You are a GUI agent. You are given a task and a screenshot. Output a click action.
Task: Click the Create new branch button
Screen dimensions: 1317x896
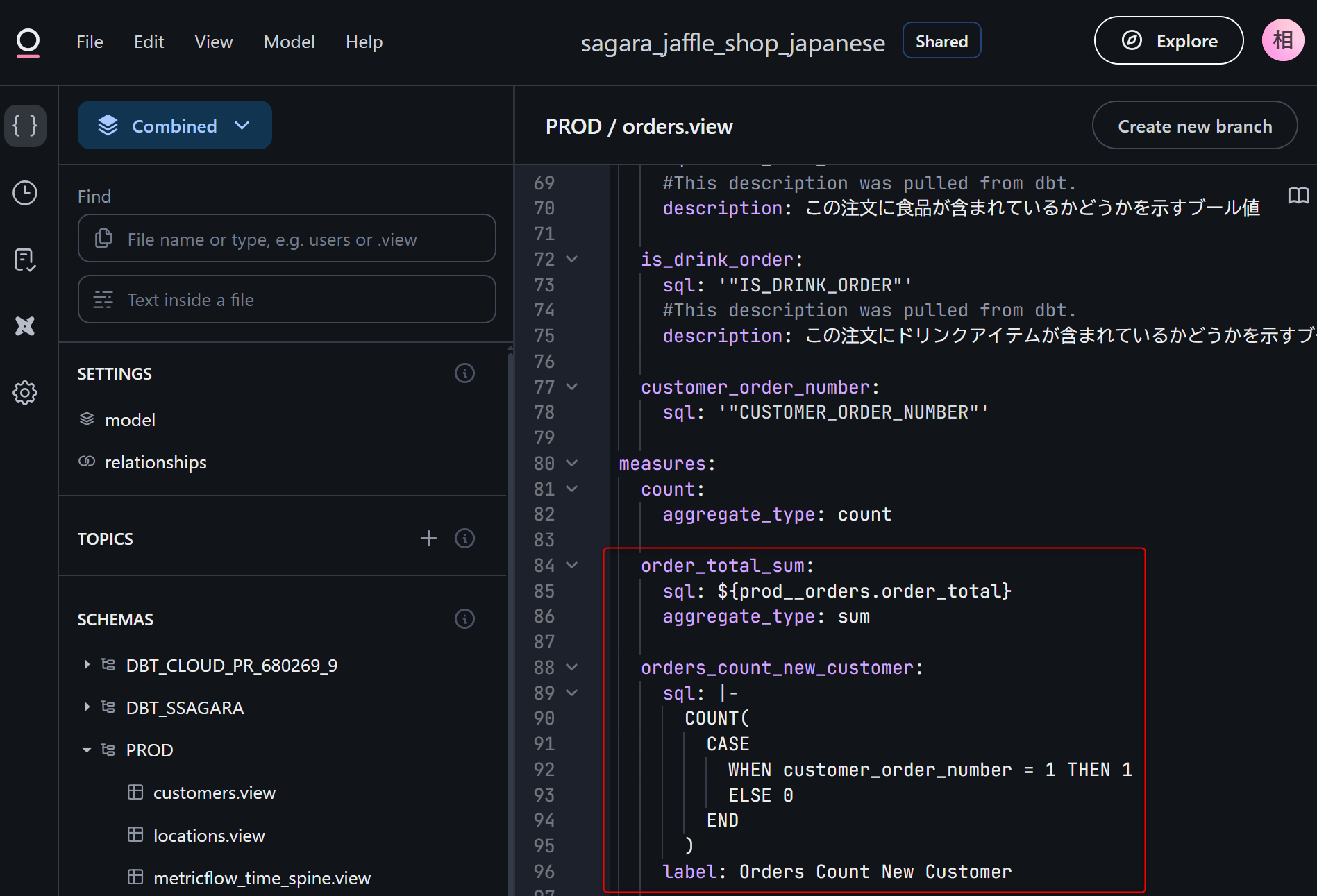[1194, 126]
